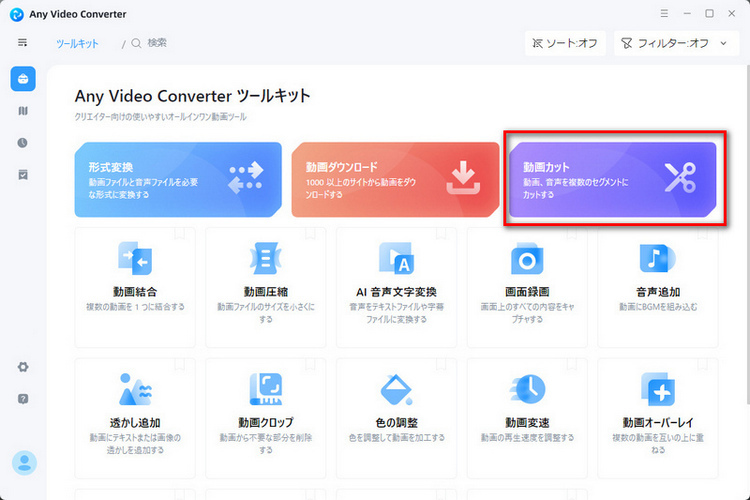The width and height of the screenshot is (750, 500).
Task: Click the user account avatar
Action: point(24,463)
